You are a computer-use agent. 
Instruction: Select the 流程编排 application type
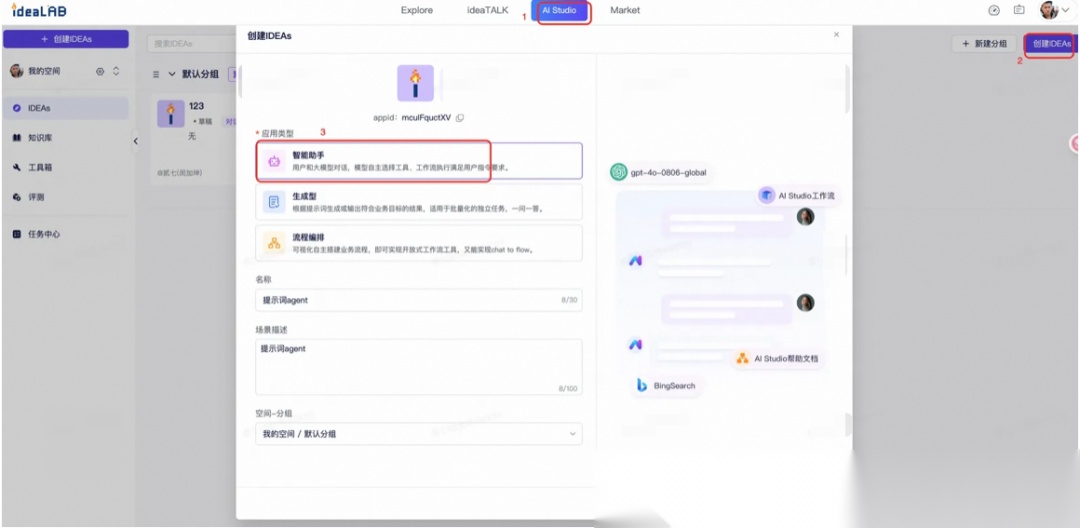pos(419,243)
